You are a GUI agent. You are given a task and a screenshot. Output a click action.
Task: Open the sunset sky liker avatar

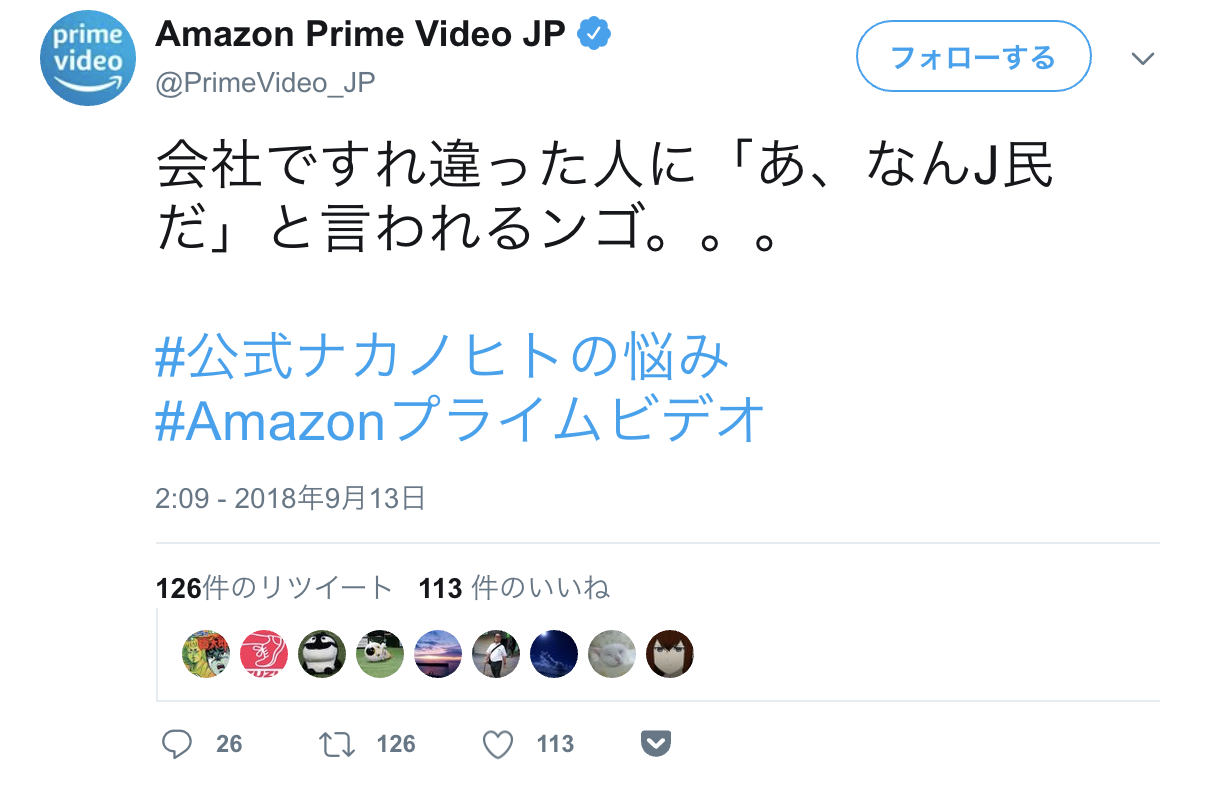click(x=438, y=655)
